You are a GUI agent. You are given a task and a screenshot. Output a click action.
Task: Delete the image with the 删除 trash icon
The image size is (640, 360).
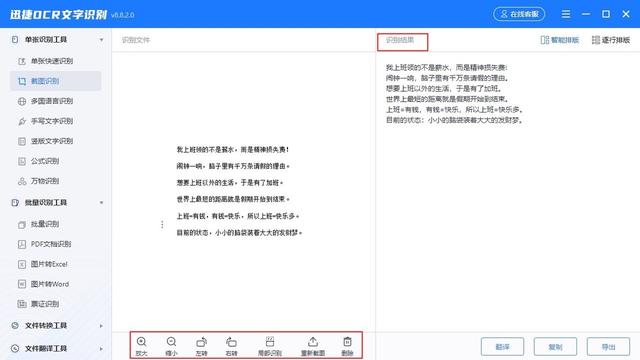click(347, 346)
